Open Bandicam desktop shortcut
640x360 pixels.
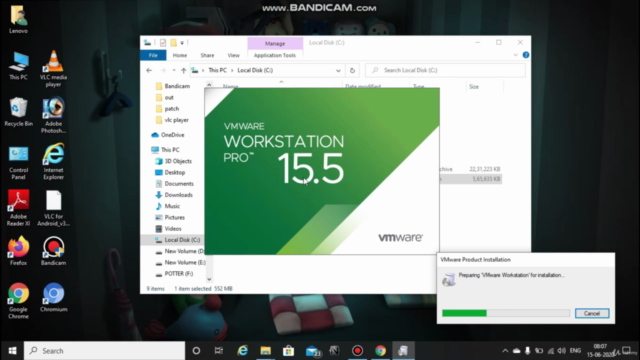[53, 251]
